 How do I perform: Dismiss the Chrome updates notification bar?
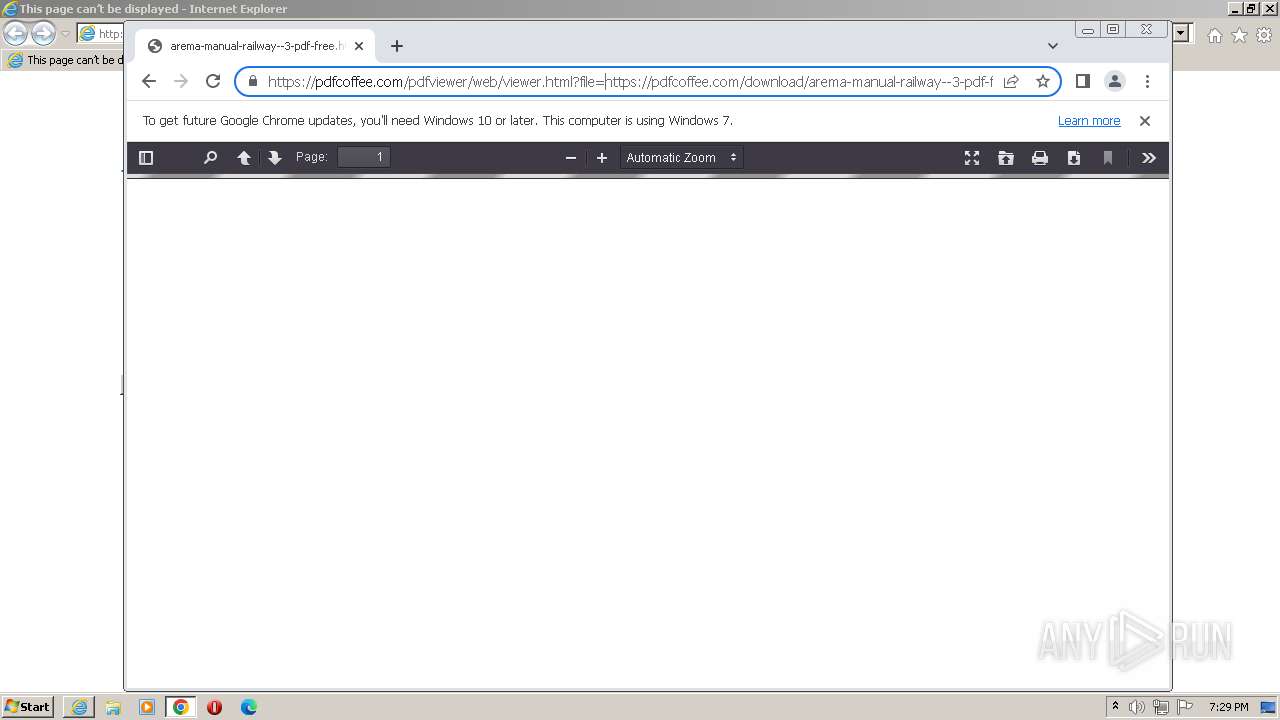(1145, 121)
